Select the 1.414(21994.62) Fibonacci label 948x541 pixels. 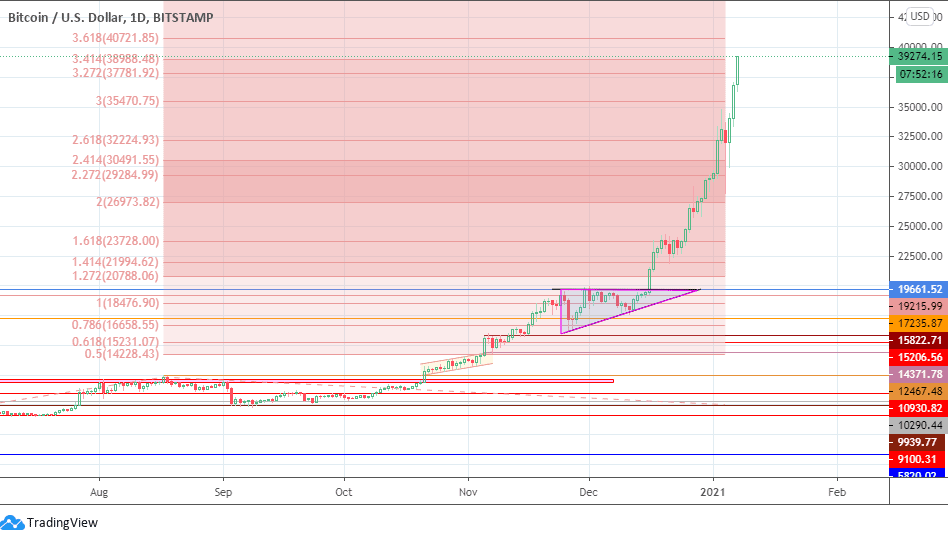click(115, 262)
